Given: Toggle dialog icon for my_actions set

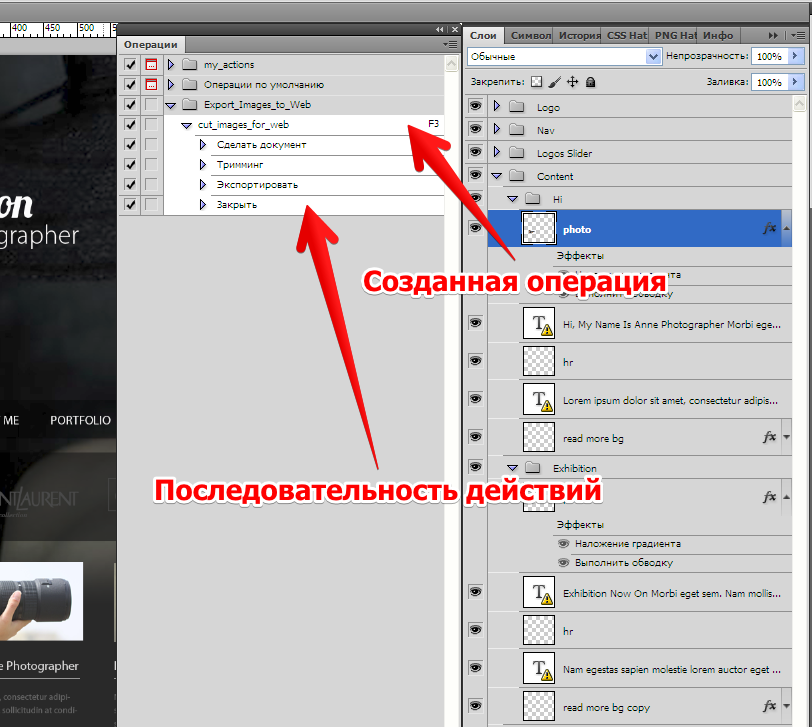Looking at the screenshot, I should point(151,65).
